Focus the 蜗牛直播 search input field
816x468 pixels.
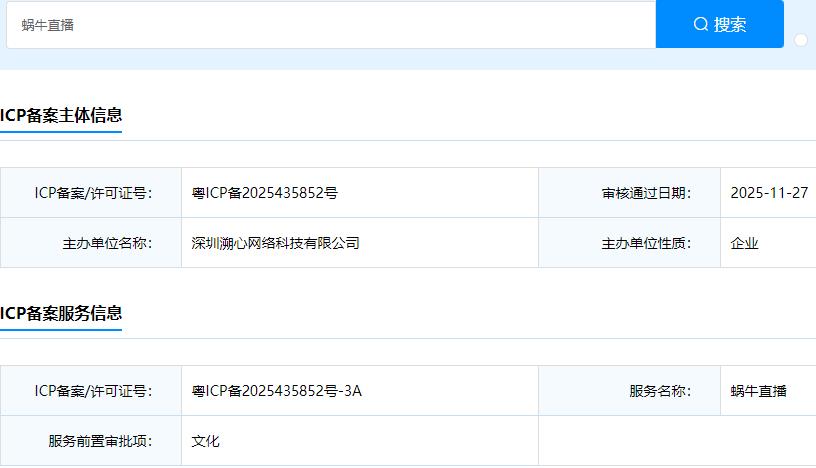point(330,25)
